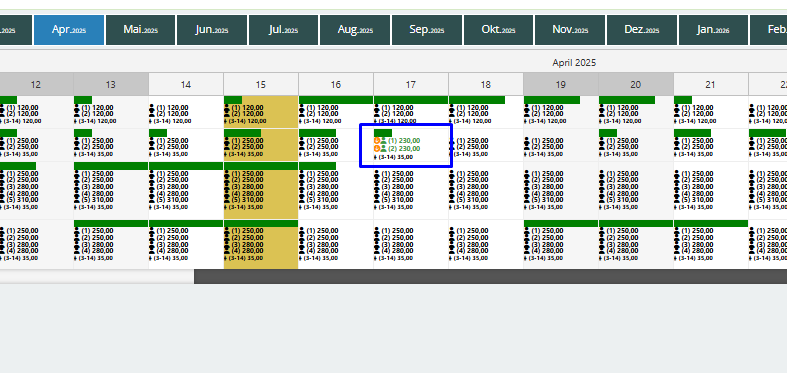787x373 pixels.
Task: Click (5) 310,00 price in the yellow day 15 column
Action: [x=247, y=200]
